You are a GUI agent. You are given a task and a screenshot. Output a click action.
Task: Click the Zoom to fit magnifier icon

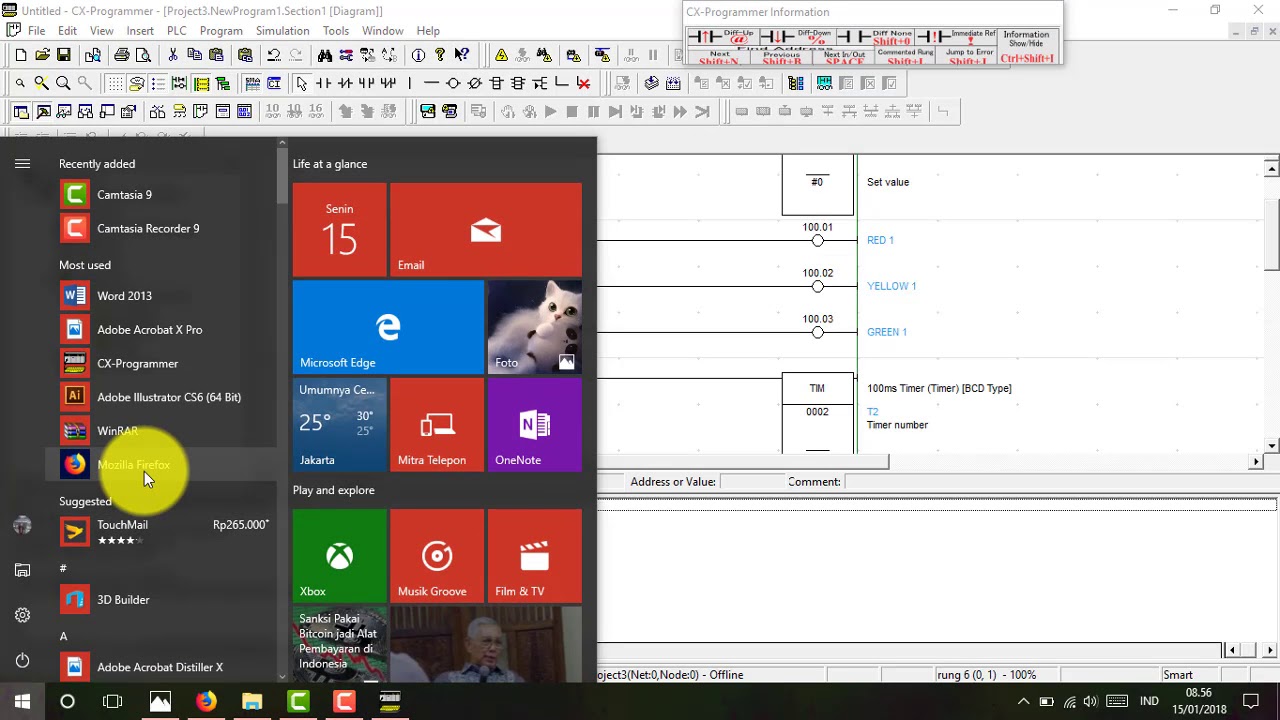point(41,84)
